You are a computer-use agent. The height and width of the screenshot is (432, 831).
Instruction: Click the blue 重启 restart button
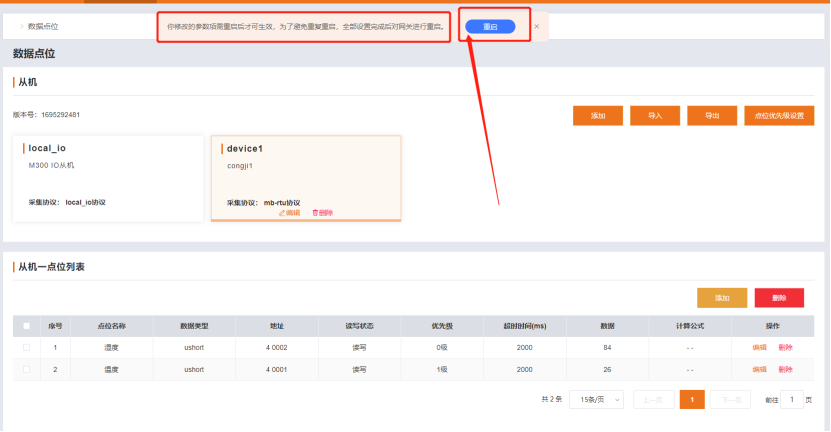click(x=490, y=26)
